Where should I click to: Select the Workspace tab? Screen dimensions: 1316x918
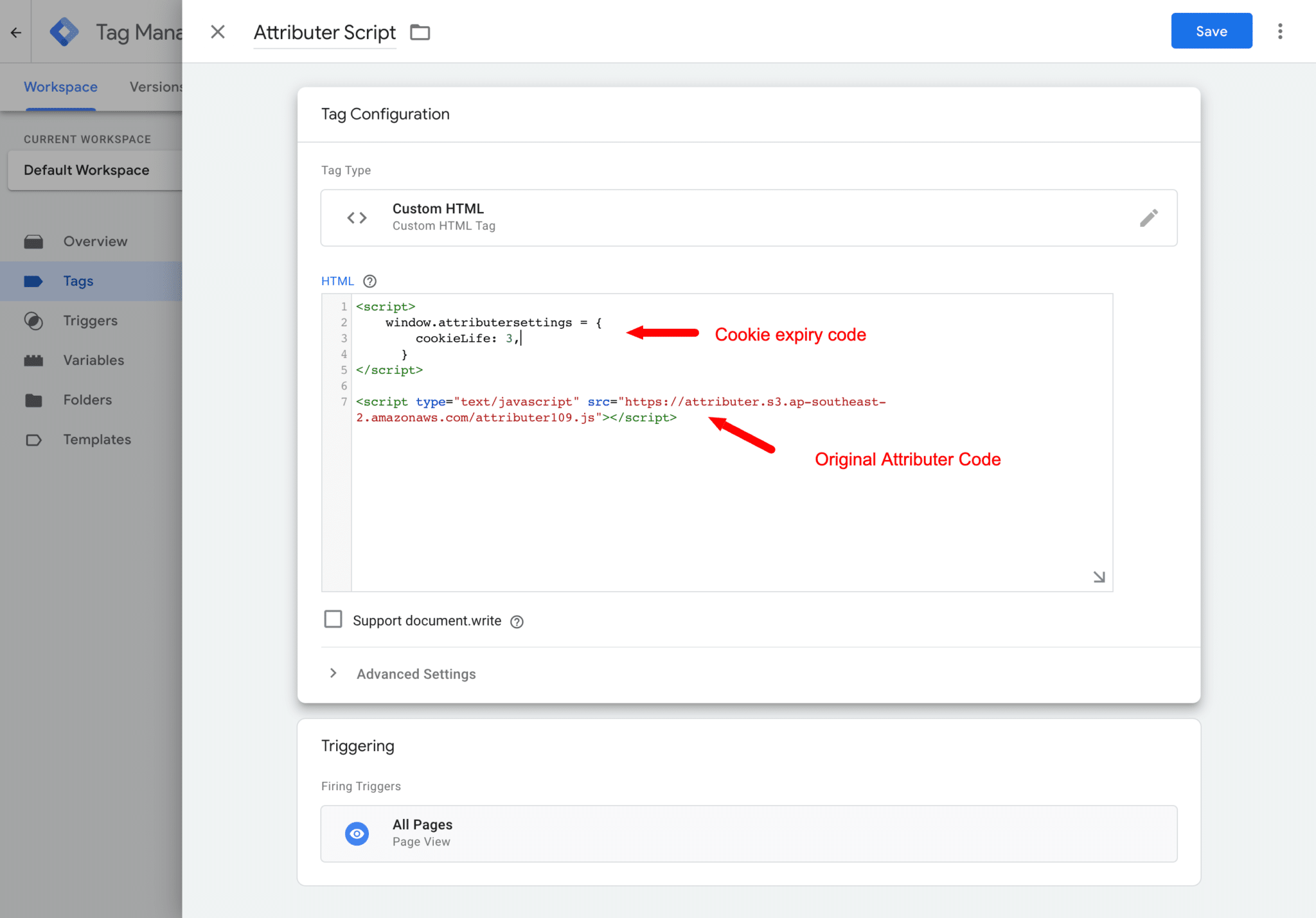coord(60,87)
